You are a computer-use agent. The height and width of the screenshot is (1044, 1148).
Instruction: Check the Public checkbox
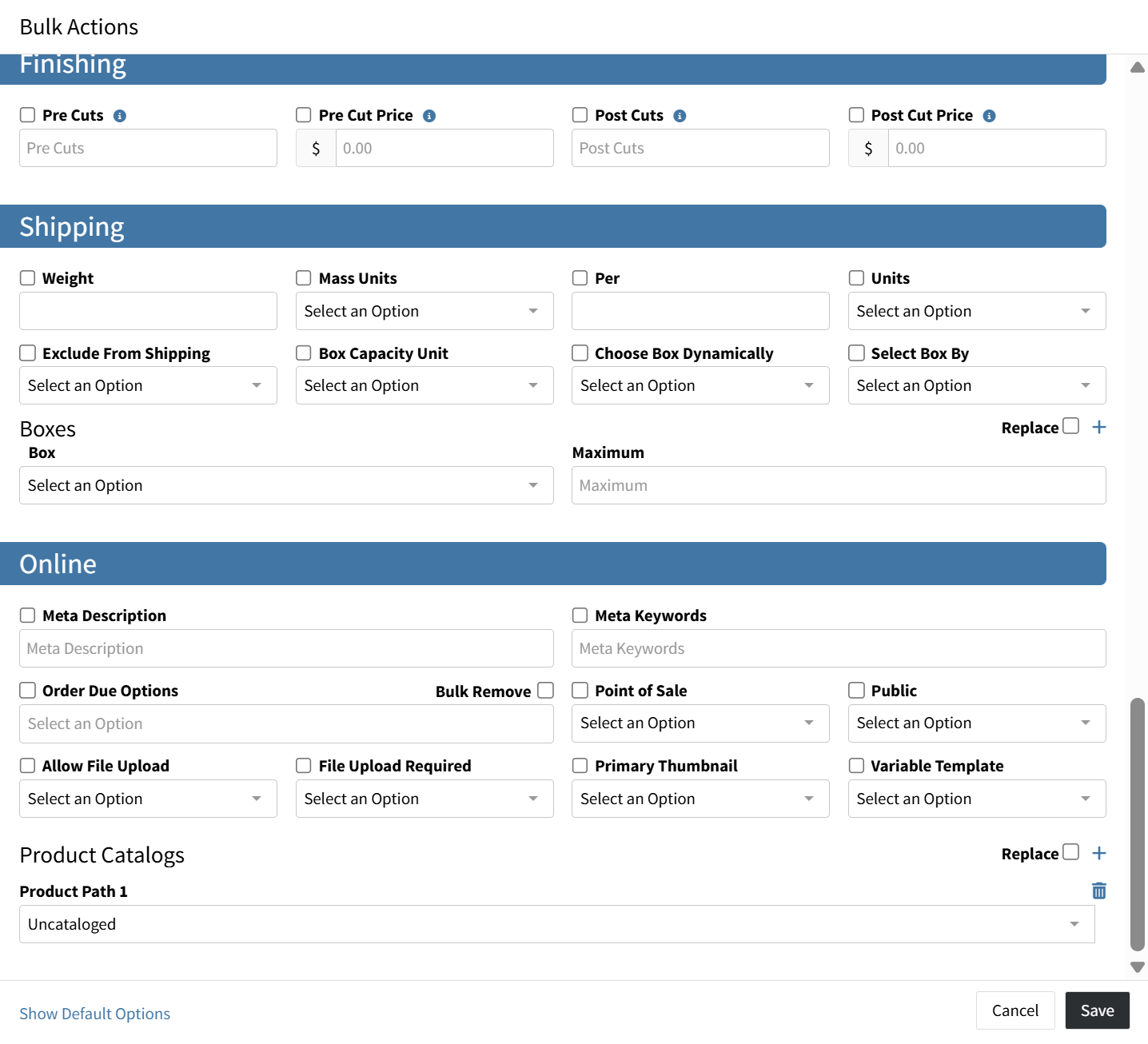coord(856,690)
